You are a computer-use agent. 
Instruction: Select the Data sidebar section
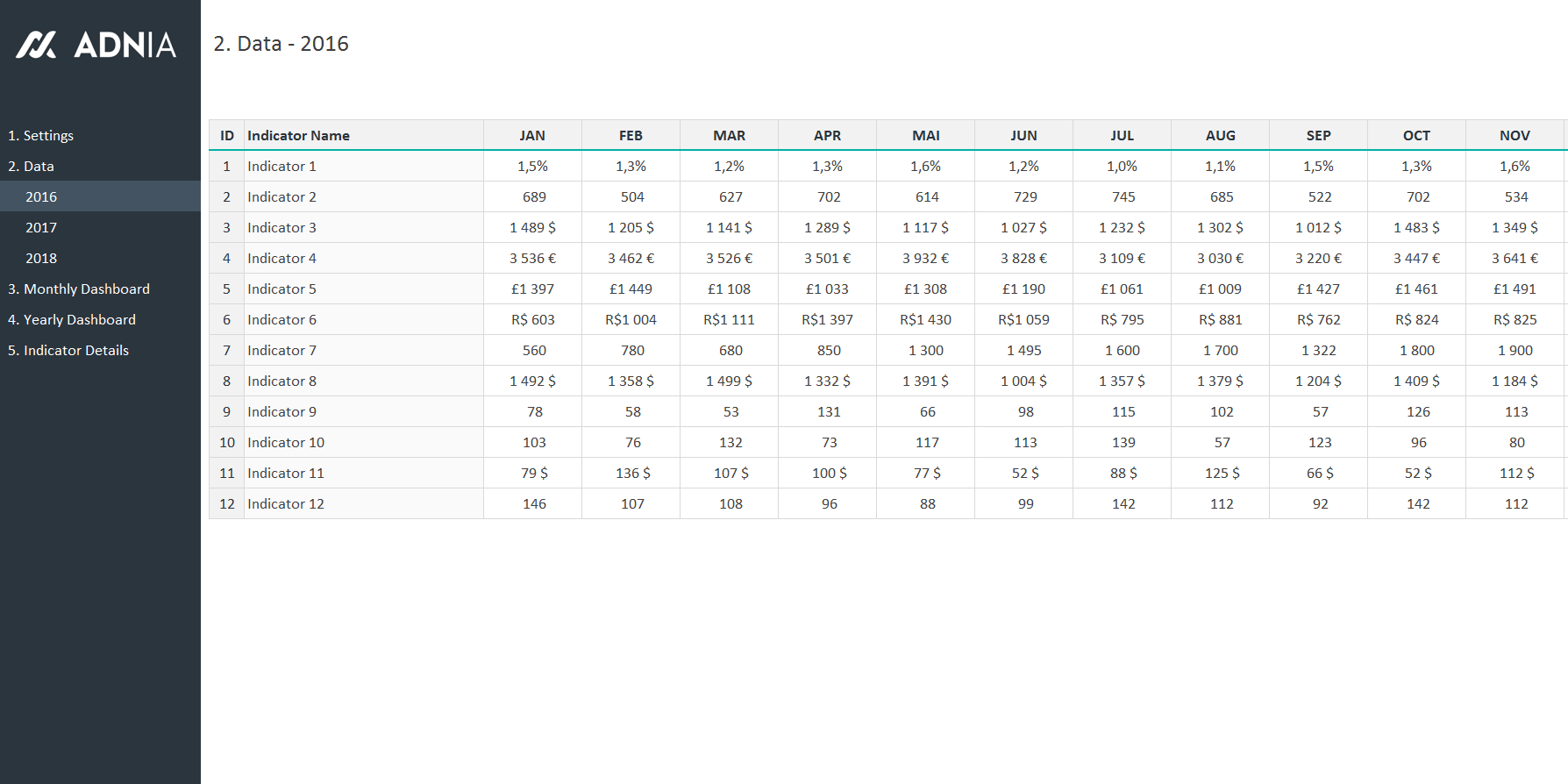click(31, 166)
